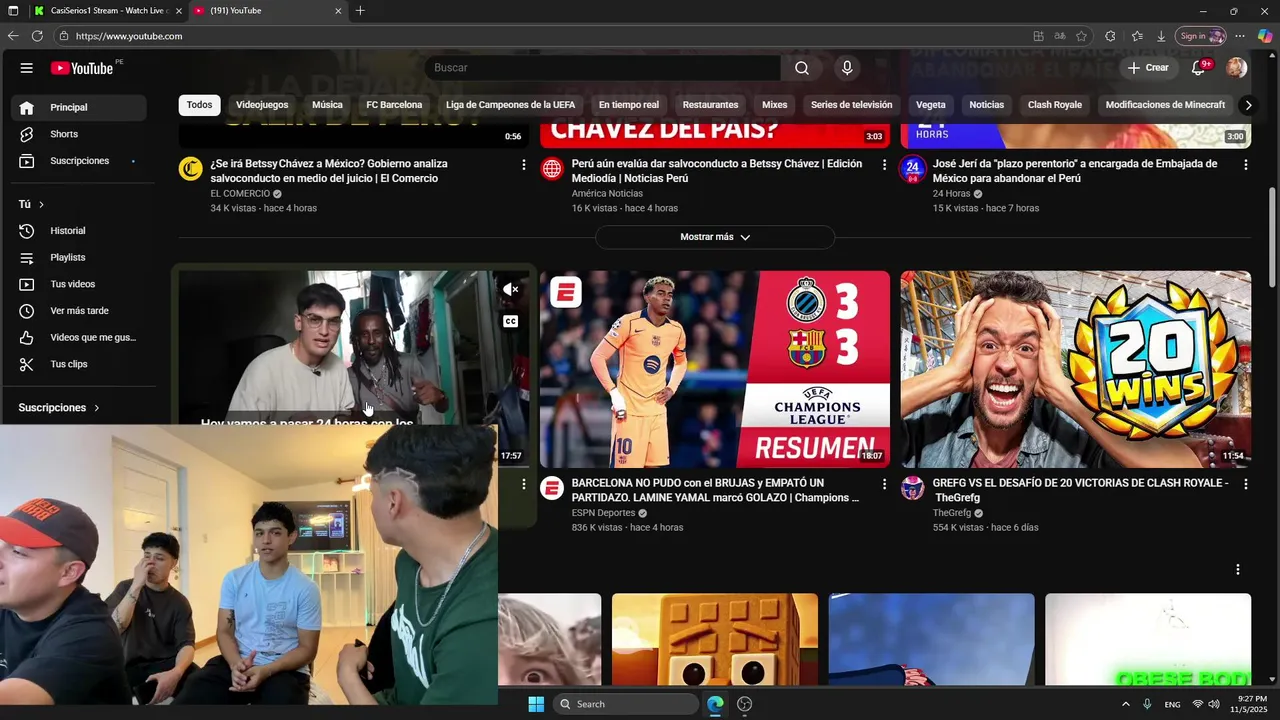Click the TheGrefg channel avatar
This screenshot has width=1280, height=720.
[912, 488]
